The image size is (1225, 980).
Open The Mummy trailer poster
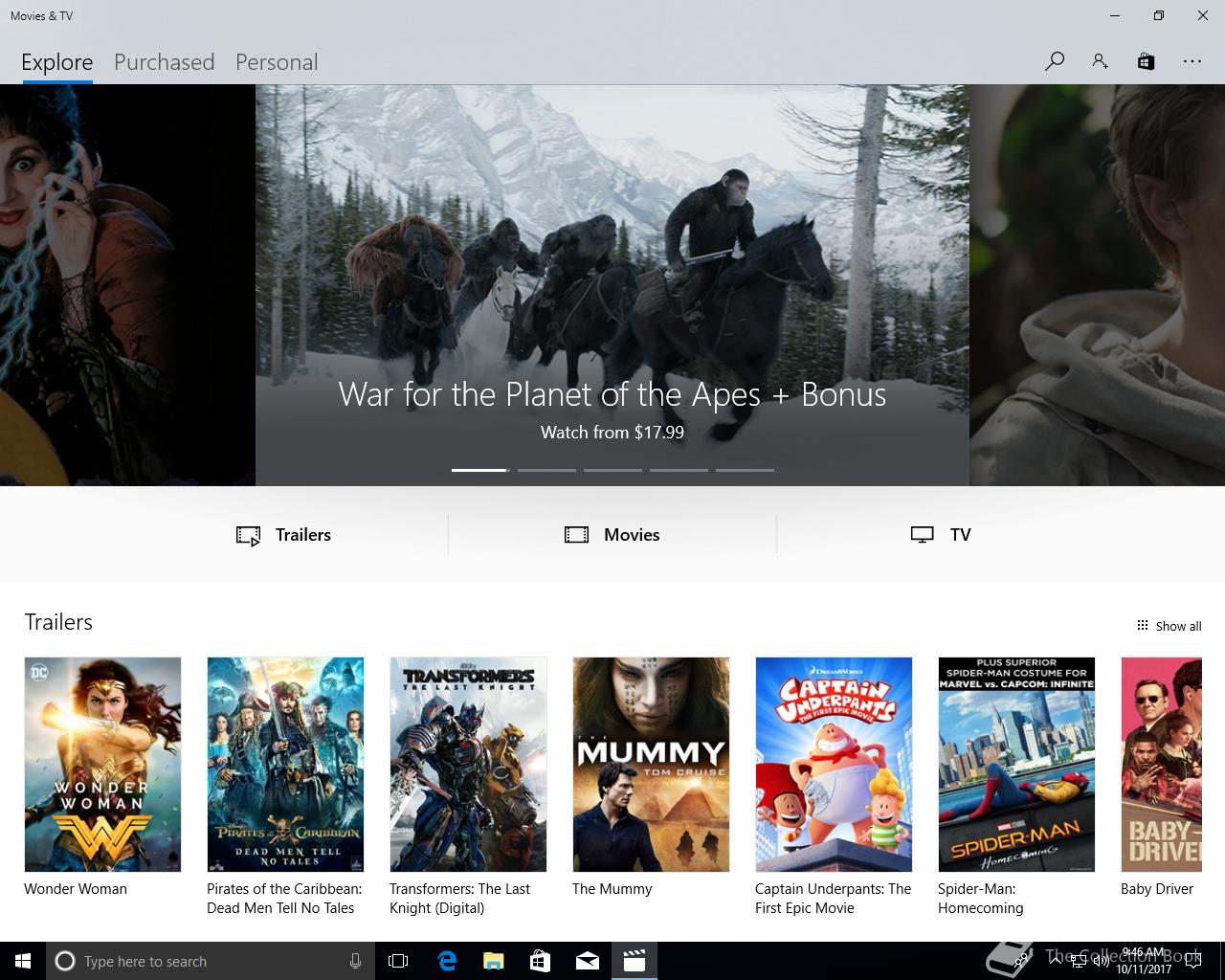[651, 764]
